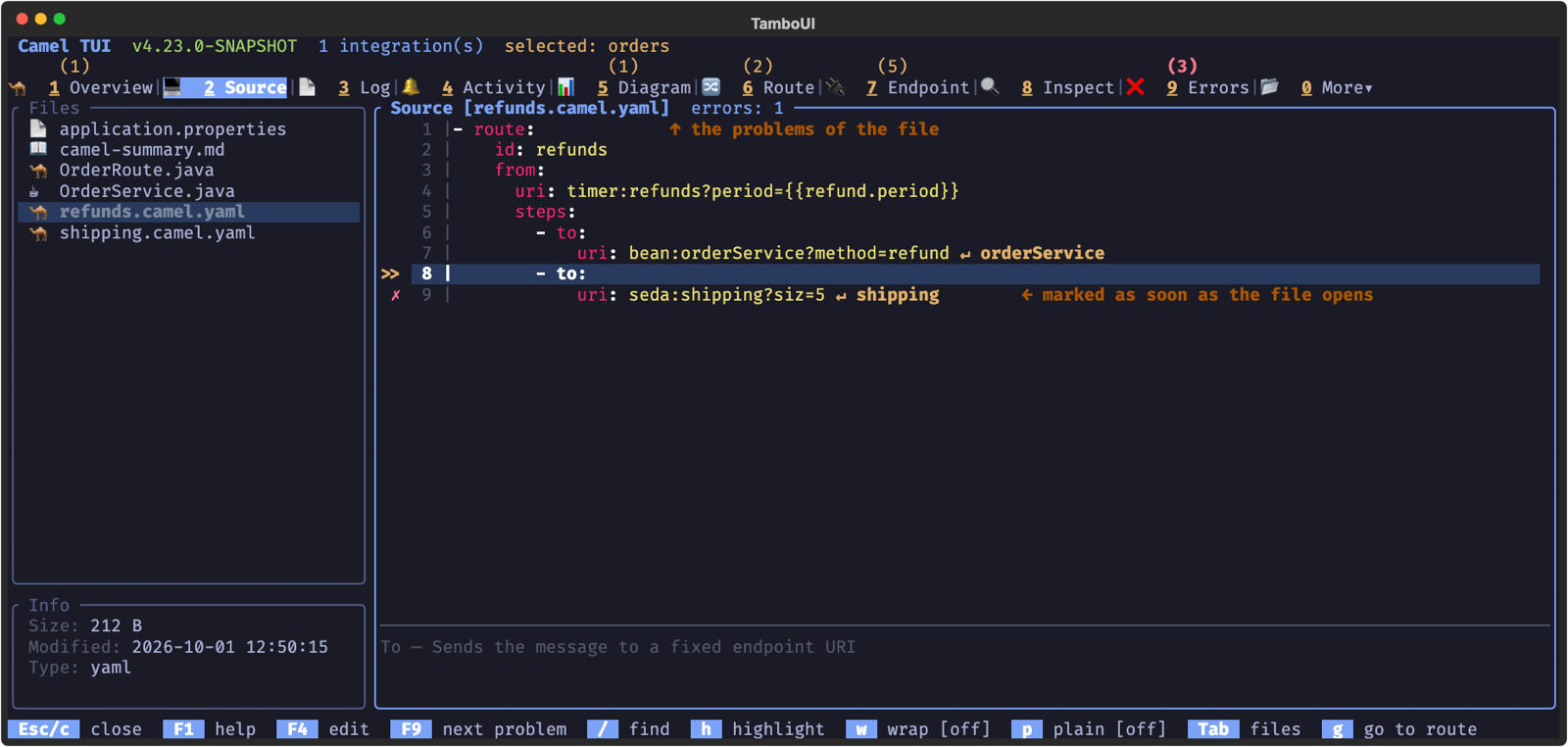Viewport: 1568px width, 747px height.
Task: Toggle wrap [off] setting
Action: click(x=918, y=729)
